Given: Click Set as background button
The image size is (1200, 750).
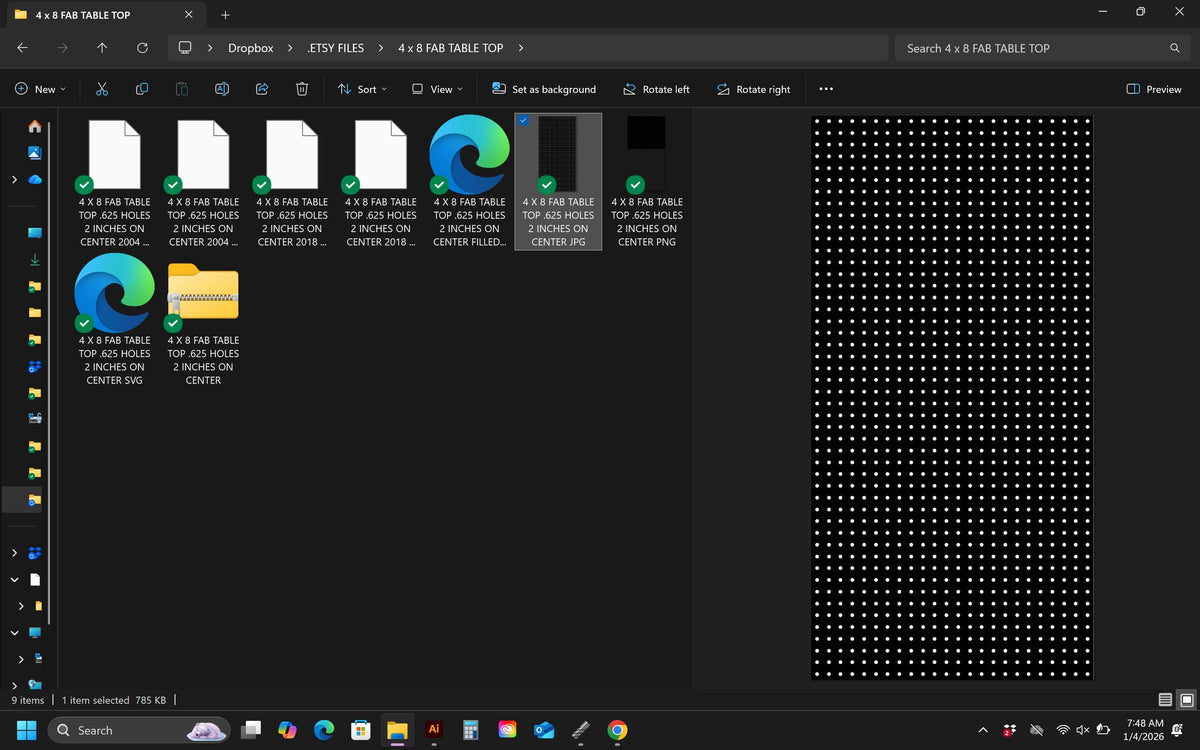Looking at the screenshot, I should click(x=544, y=89).
